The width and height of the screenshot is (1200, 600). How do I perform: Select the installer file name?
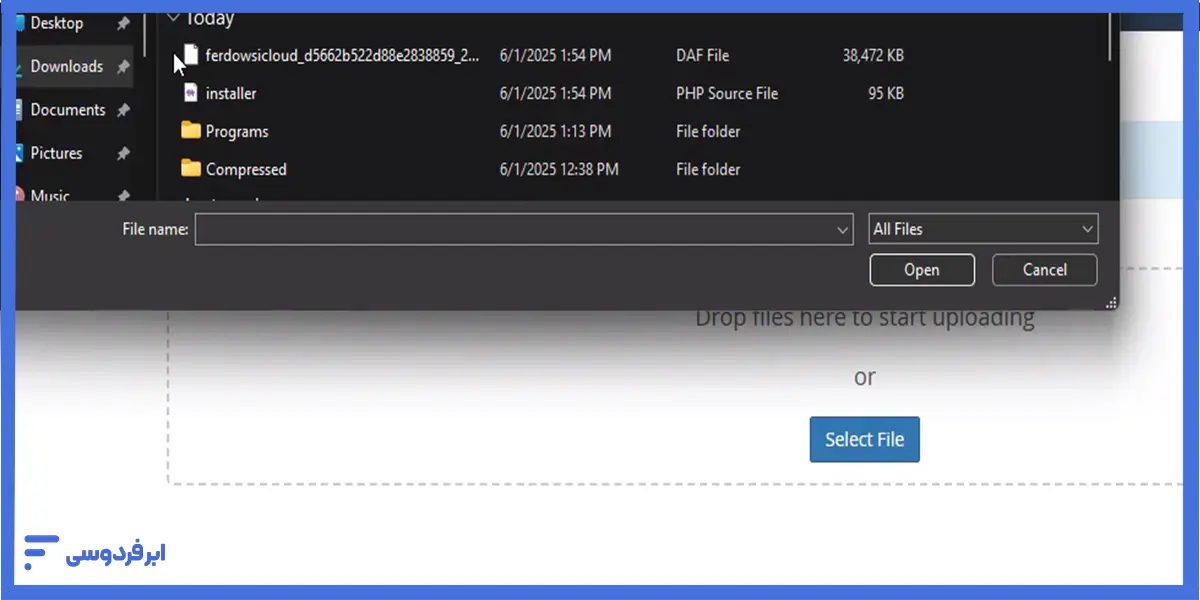[x=231, y=93]
